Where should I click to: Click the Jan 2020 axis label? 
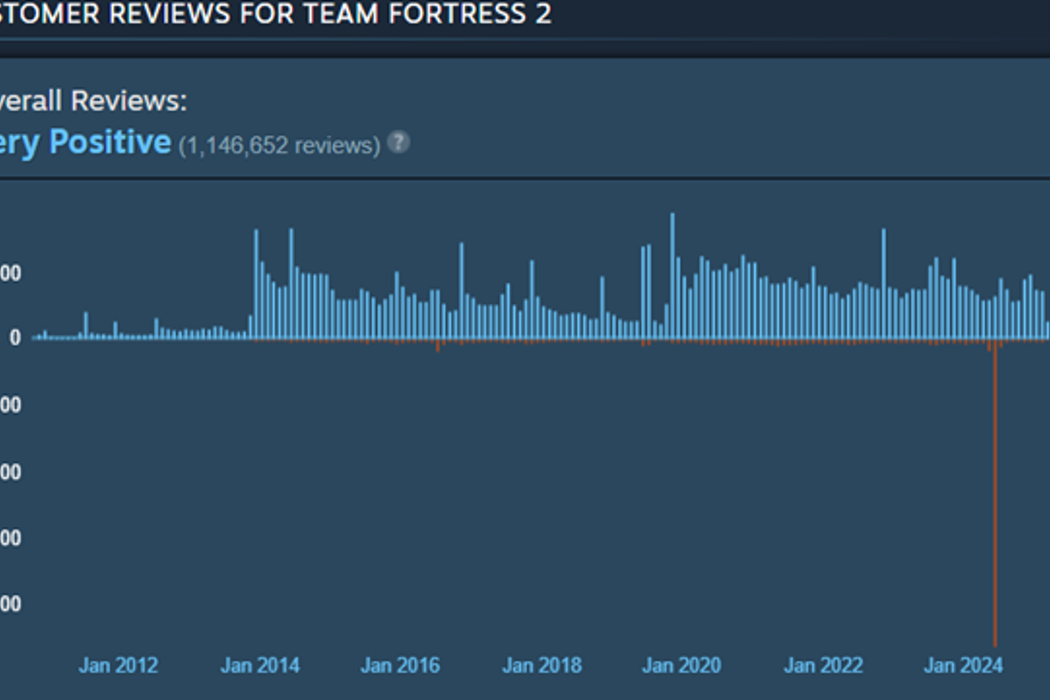click(682, 665)
